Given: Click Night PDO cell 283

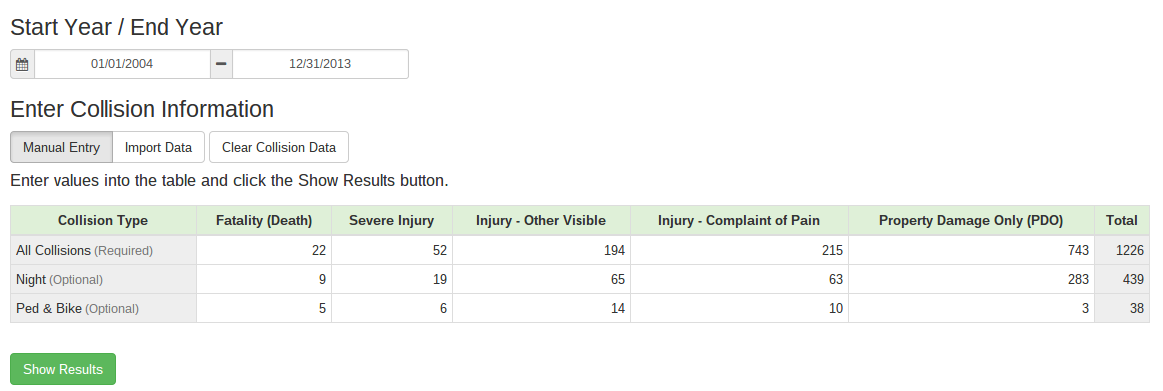Looking at the screenshot, I should pyautogui.click(x=972, y=279).
